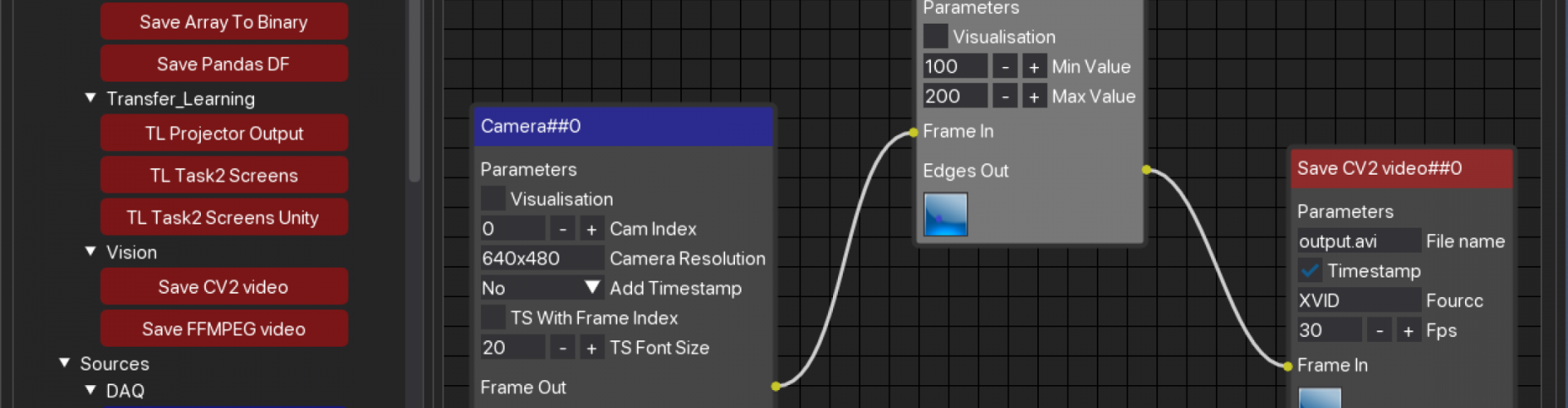
Task: Toggle TS With Frame Index checkbox
Action: [x=493, y=317]
